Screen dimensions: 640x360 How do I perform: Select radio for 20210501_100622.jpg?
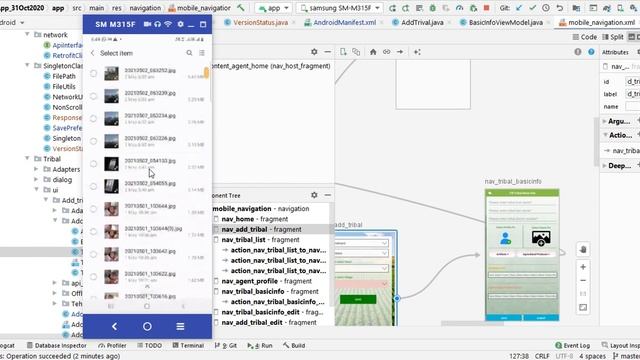(93, 277)
